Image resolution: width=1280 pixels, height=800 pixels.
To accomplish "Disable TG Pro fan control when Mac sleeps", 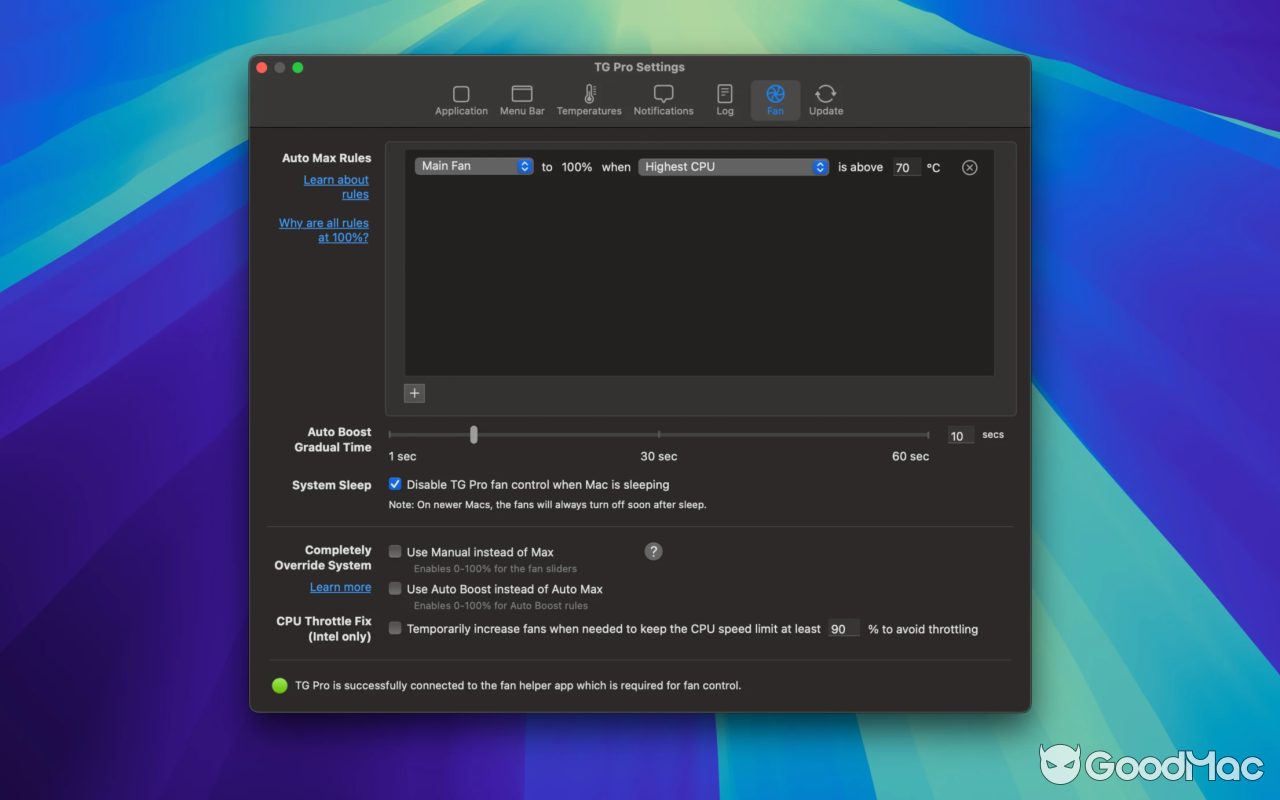I will (x=395, y=484).
